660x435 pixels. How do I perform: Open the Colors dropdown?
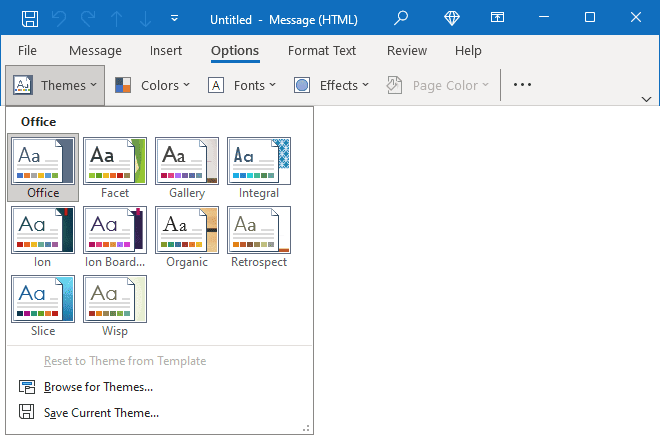point(152,85)
